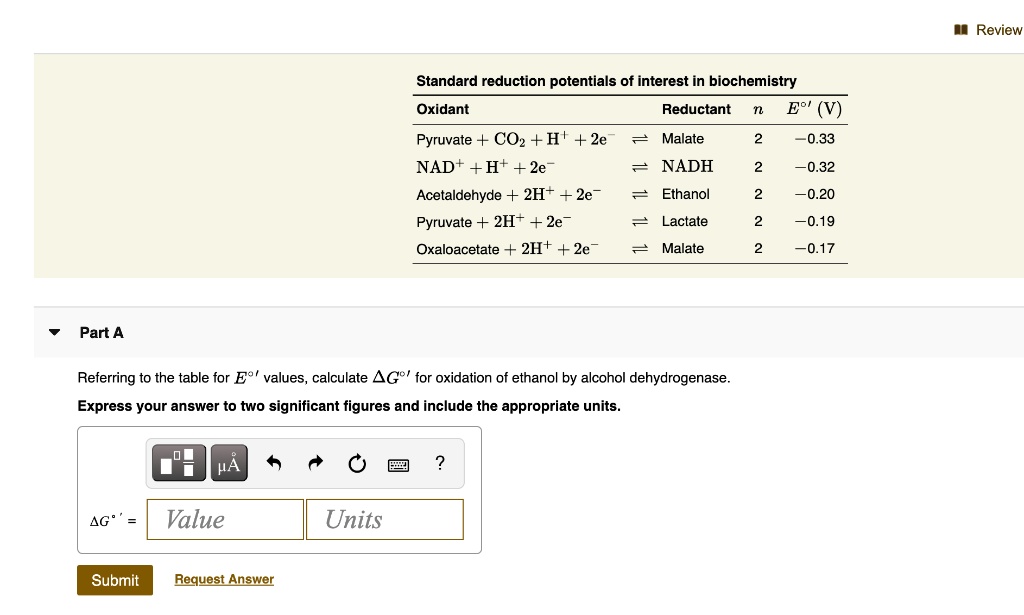Select the Value input field

(x=224, y=519)
